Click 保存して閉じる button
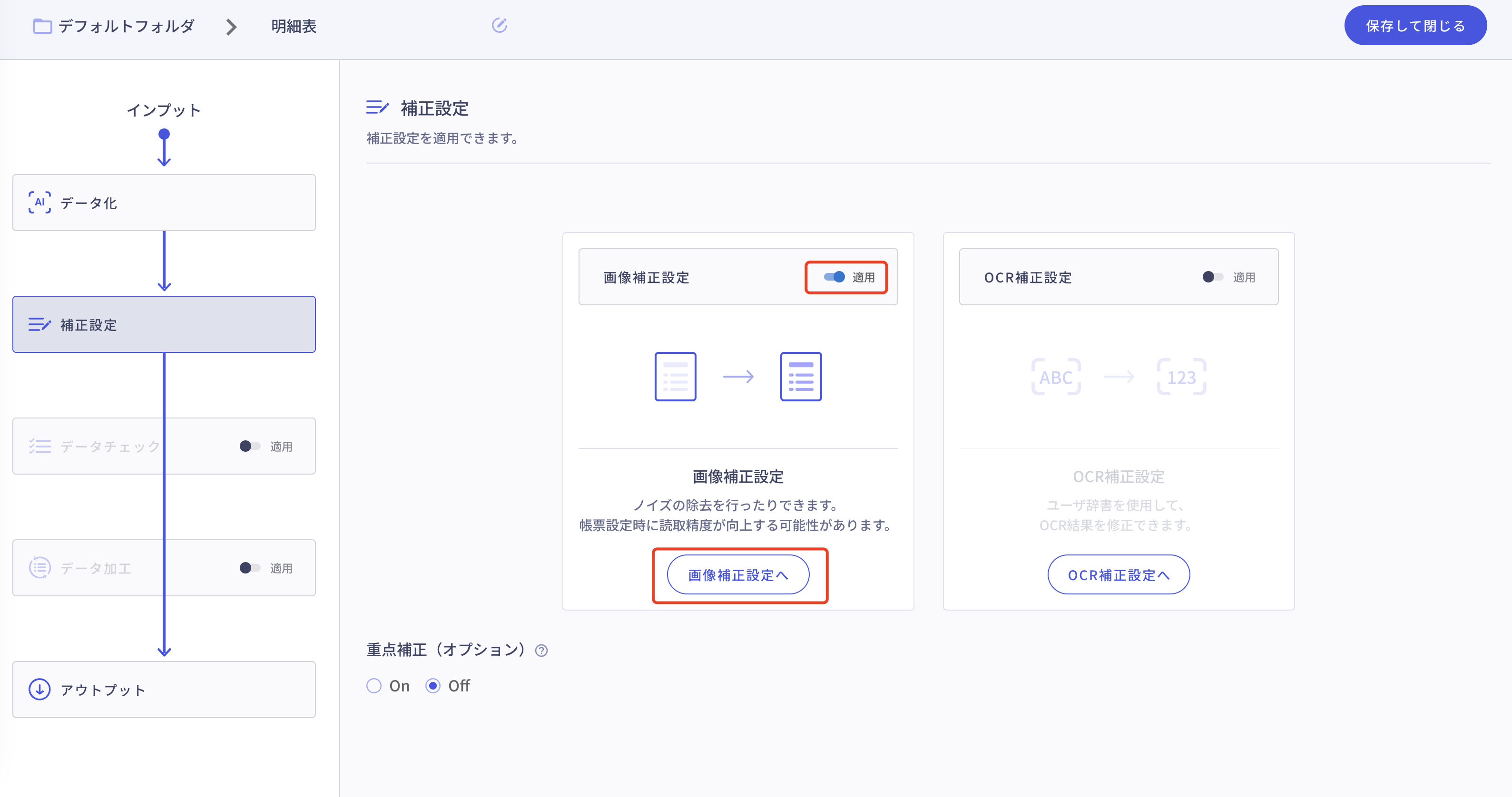This screenshot has width=1512, height=797. (x=1415, y=26)
